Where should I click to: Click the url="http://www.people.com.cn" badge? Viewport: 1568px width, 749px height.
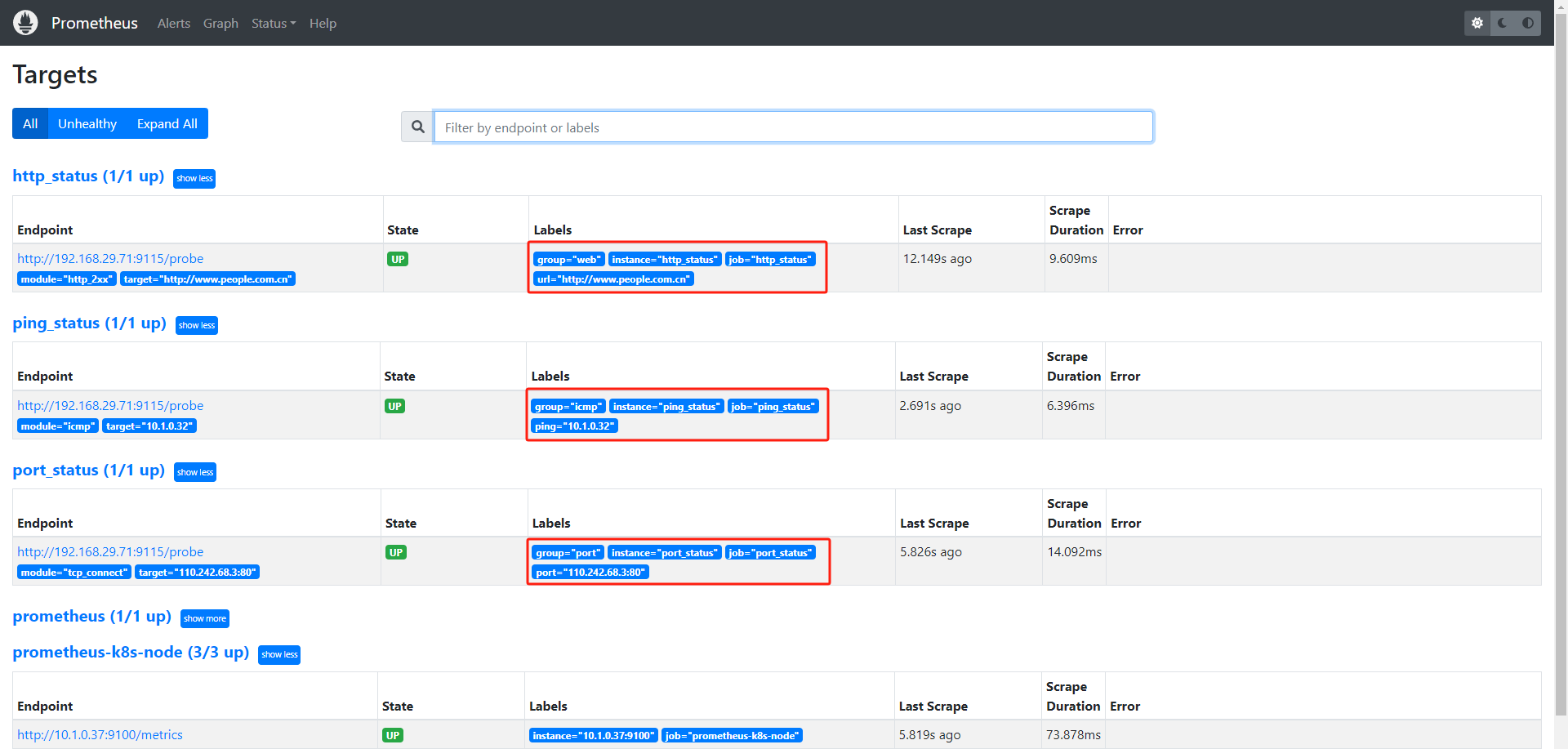613,279
